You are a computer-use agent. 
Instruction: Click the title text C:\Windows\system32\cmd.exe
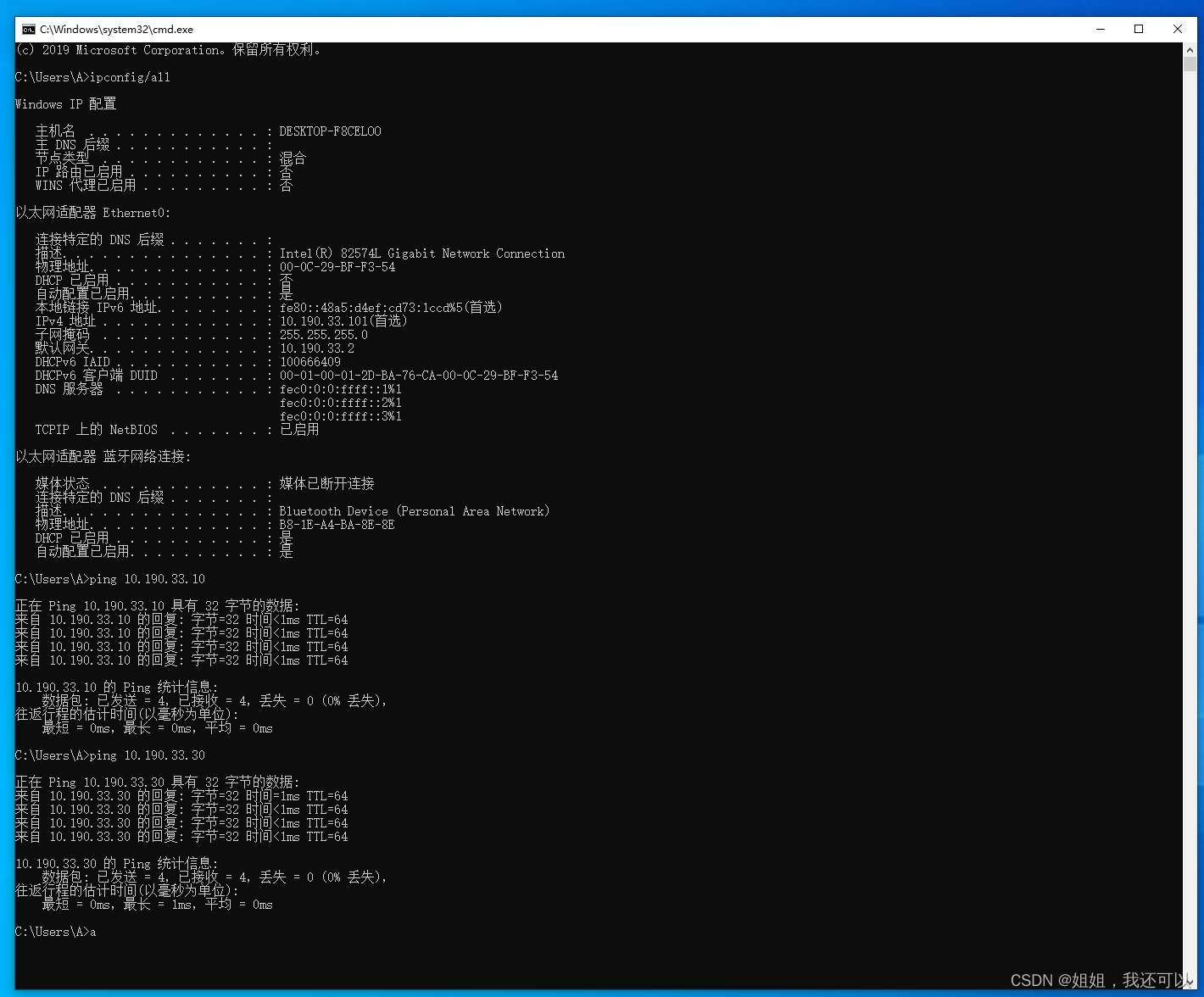116,29
